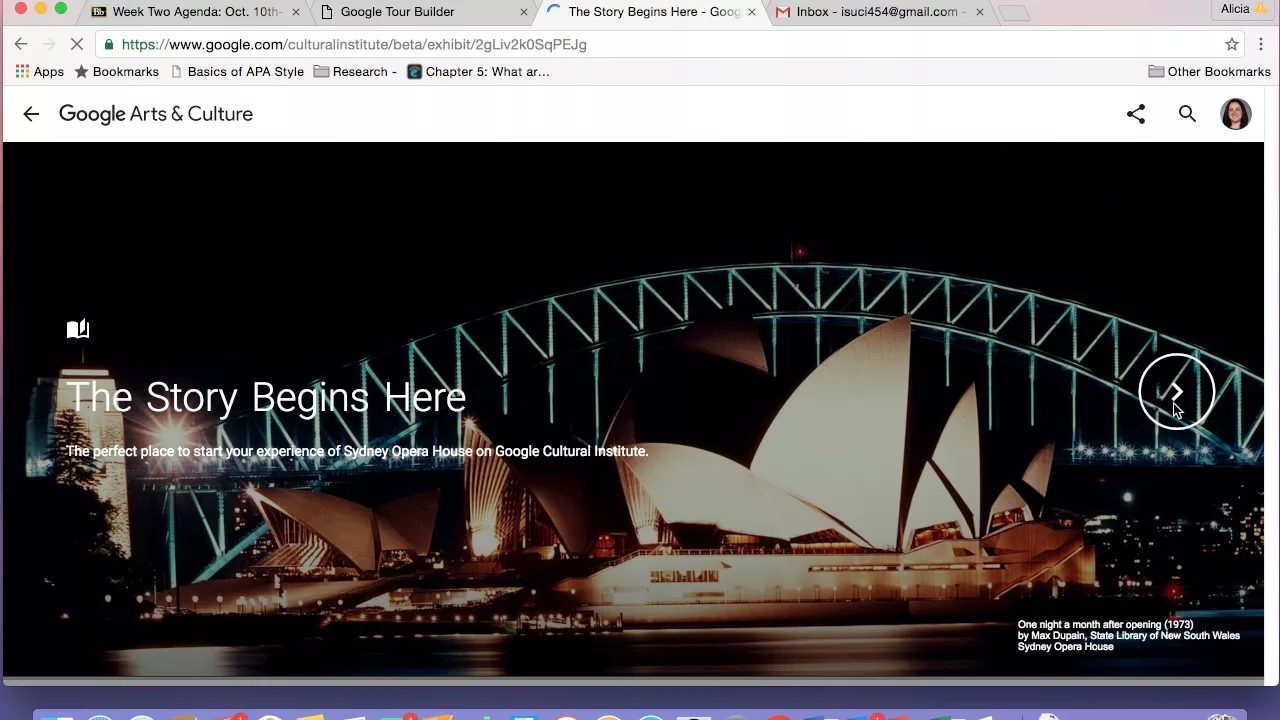Close the Google Tour Builder tab

pyautogui.click(x=524, y=12)
